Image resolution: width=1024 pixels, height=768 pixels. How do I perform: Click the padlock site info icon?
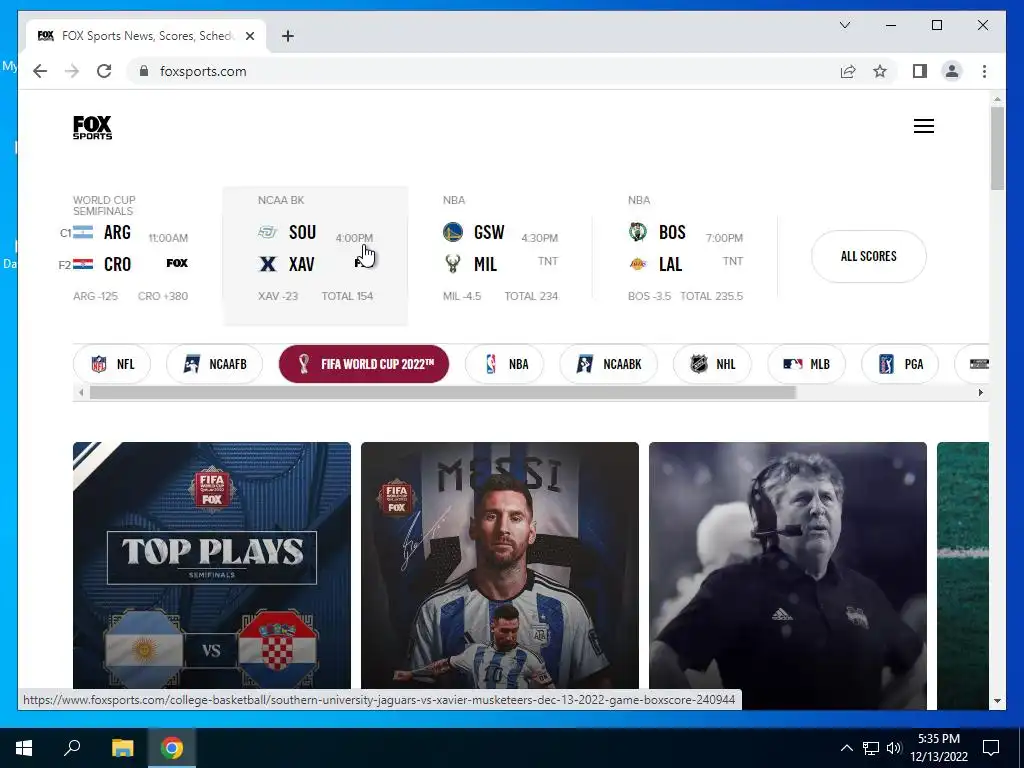[144, 71]
